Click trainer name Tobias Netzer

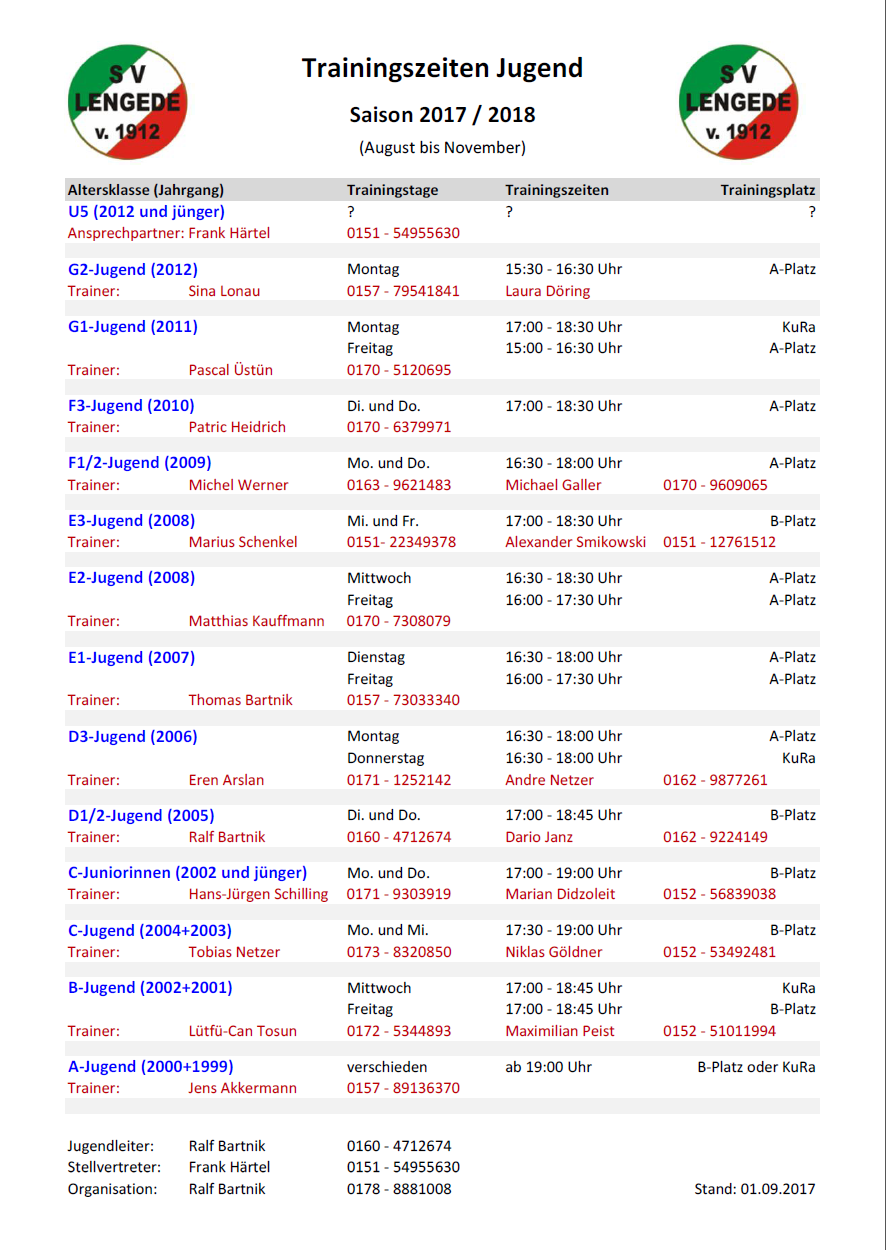pos(234,952)
